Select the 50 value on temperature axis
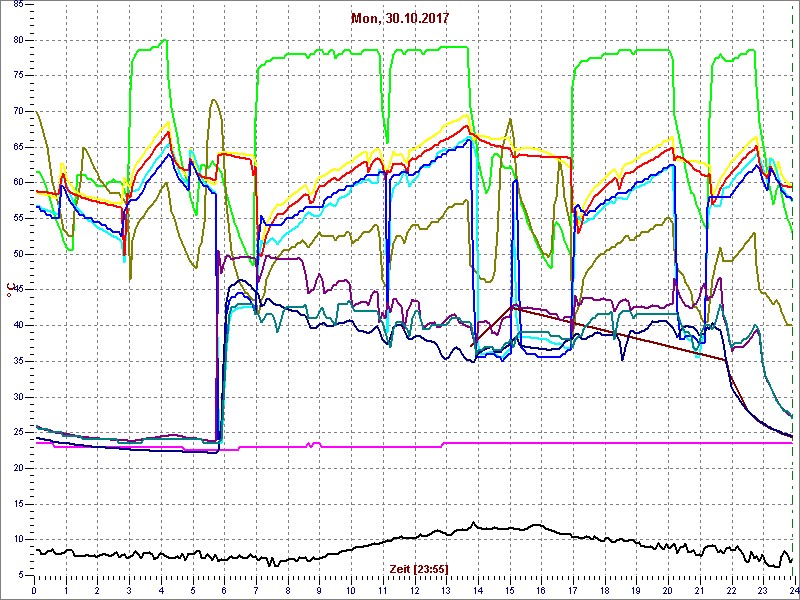800x600 pixels. point(19,254)
